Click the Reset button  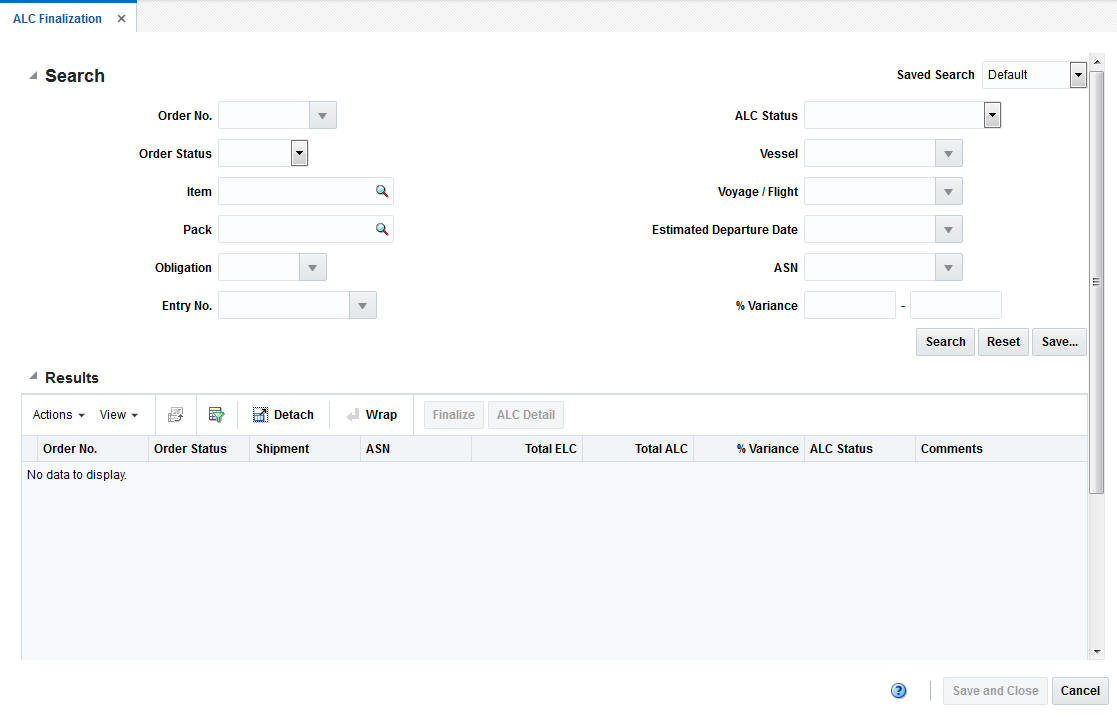pyautogui.click(x=1003, y=341)
